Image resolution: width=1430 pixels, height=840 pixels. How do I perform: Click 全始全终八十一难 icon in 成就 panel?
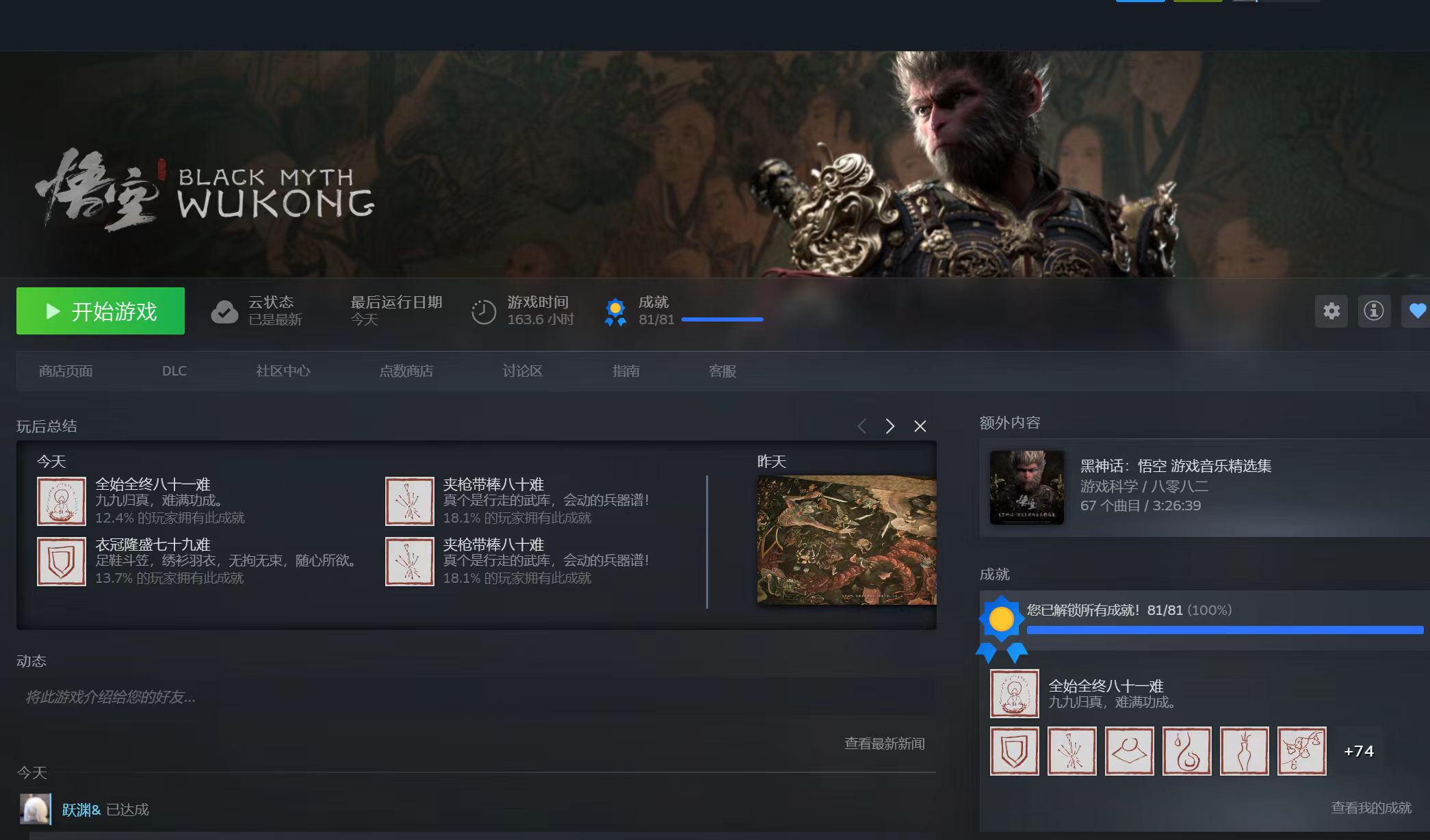[1015, 694]
